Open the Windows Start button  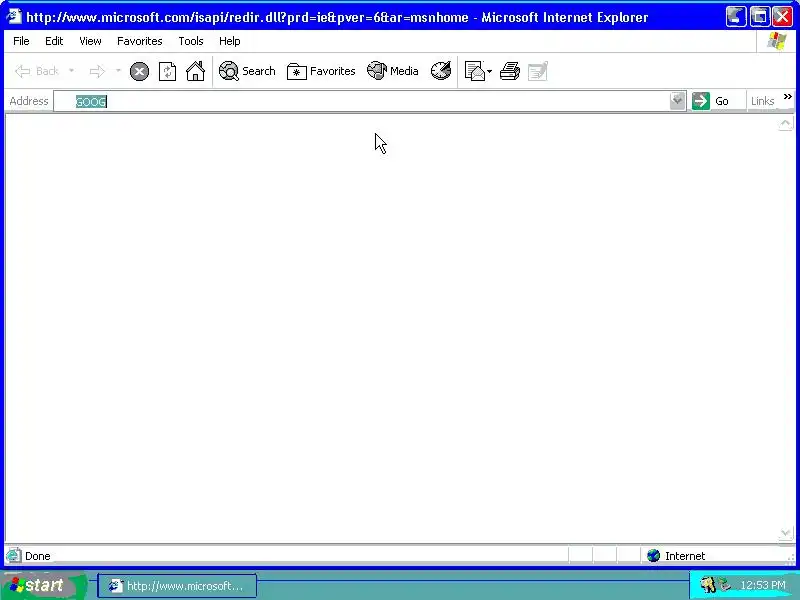pos(43,585)
